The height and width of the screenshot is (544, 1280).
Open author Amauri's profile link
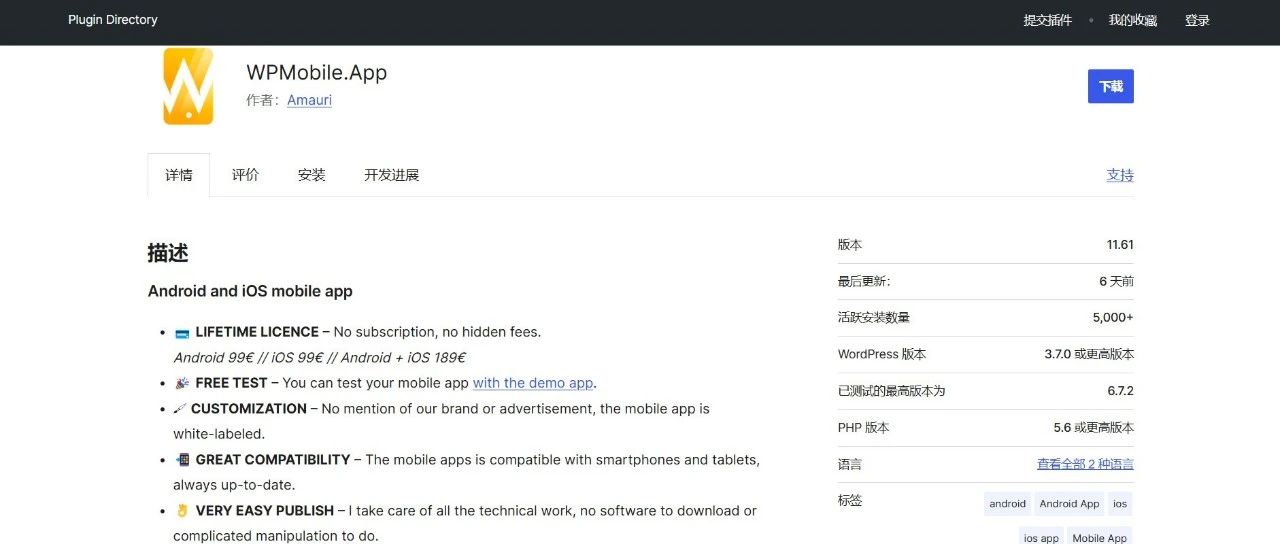309,100
